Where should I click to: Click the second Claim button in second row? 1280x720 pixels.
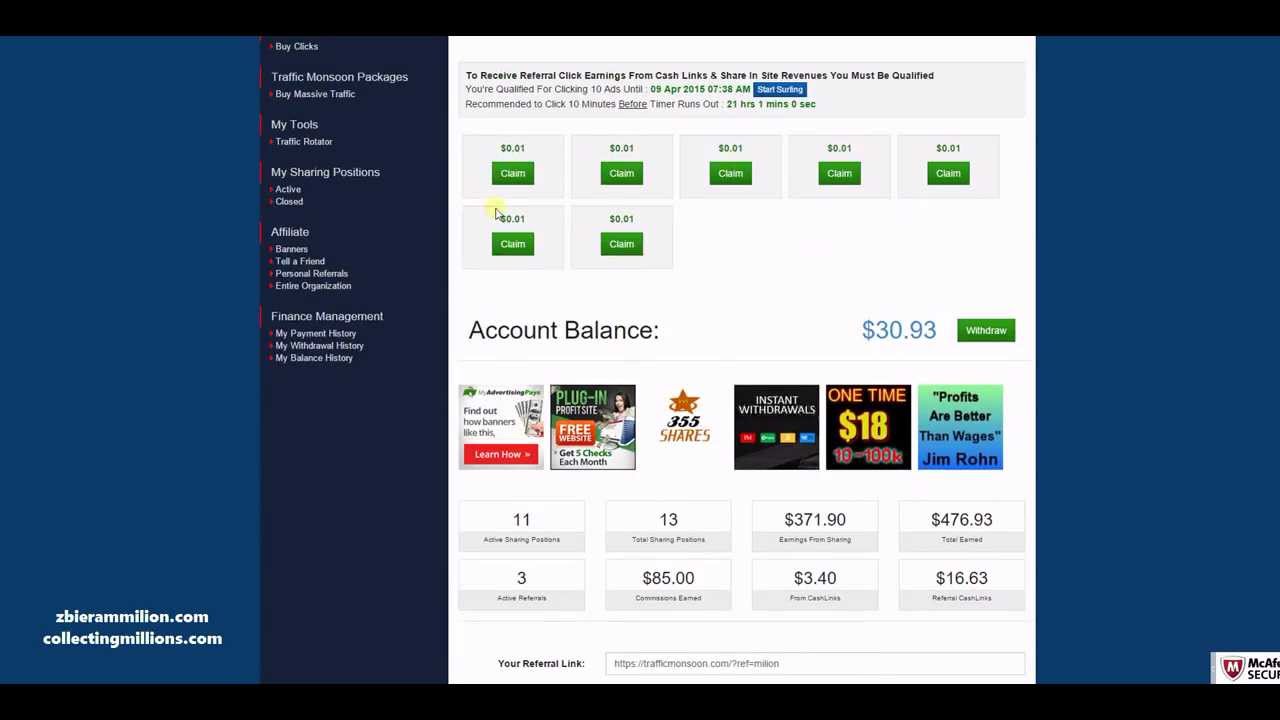pyautogui.click(x=621, y=244)
